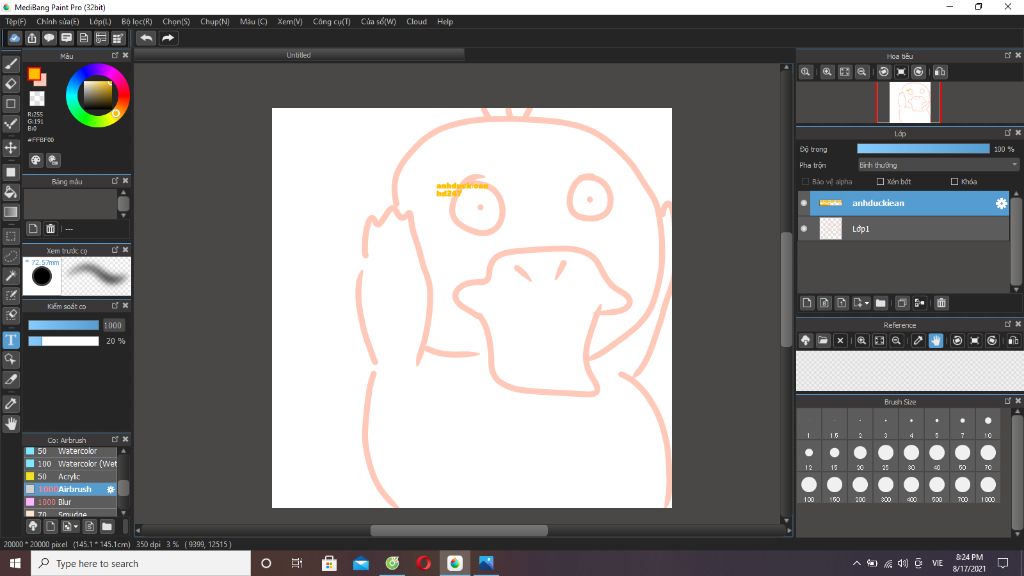Select the rectangular Selection tool
The image size is (1024, 576).
(x=11, y=236)
